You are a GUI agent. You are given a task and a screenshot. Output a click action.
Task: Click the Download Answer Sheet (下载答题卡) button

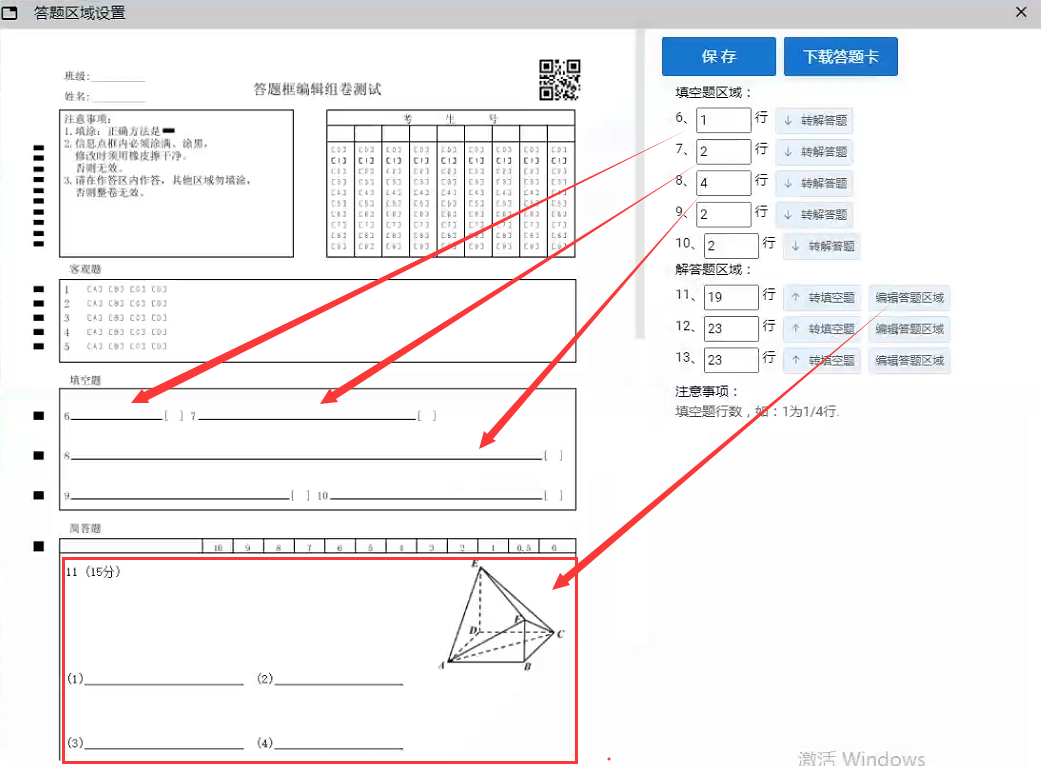point(840,57)
